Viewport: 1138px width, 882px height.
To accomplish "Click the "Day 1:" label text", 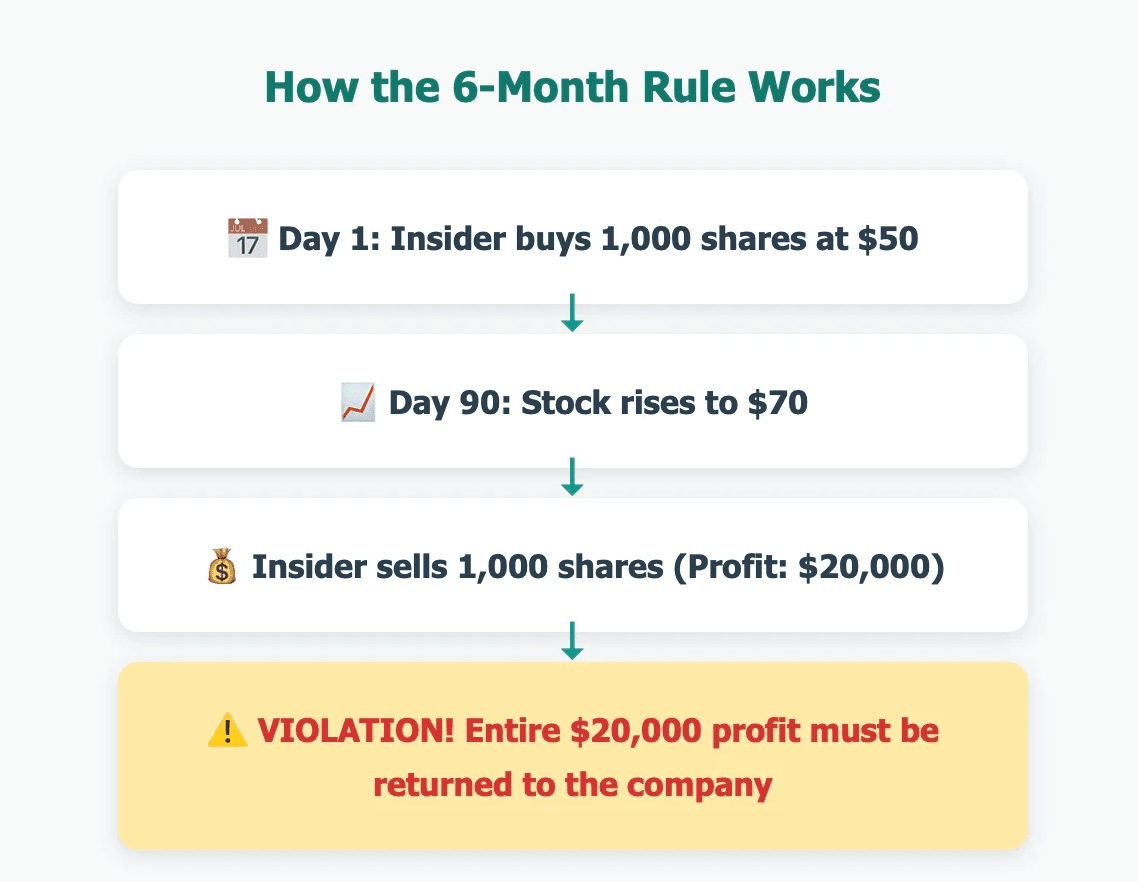I will [x=330, y=239].
